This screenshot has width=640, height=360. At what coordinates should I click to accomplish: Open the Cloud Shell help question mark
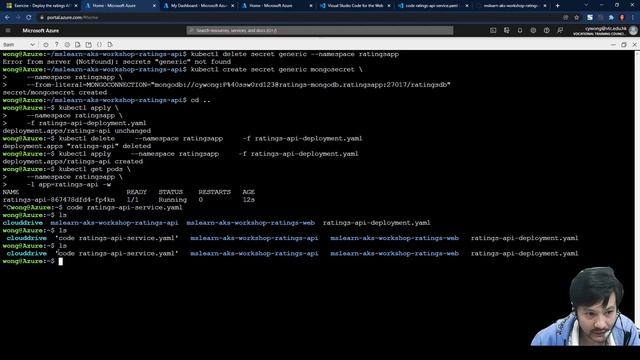(x=56, y=44)
